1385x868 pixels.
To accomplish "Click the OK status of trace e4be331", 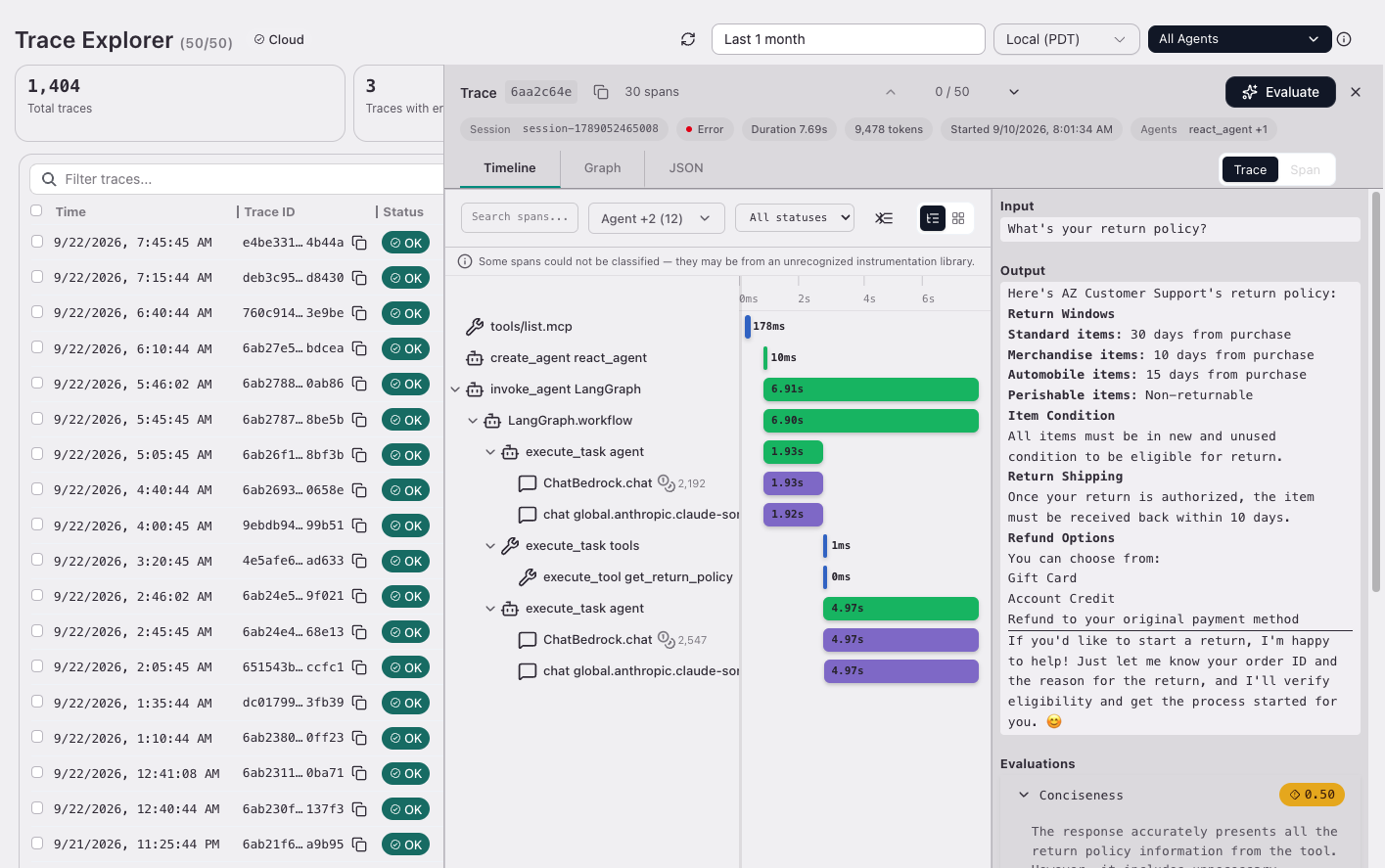I will (x=405, y=243).
